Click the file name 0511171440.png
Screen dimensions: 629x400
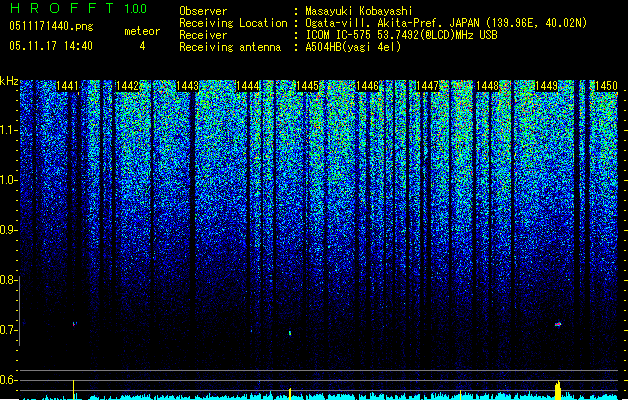pyautogui.click(x=51, y=26)
